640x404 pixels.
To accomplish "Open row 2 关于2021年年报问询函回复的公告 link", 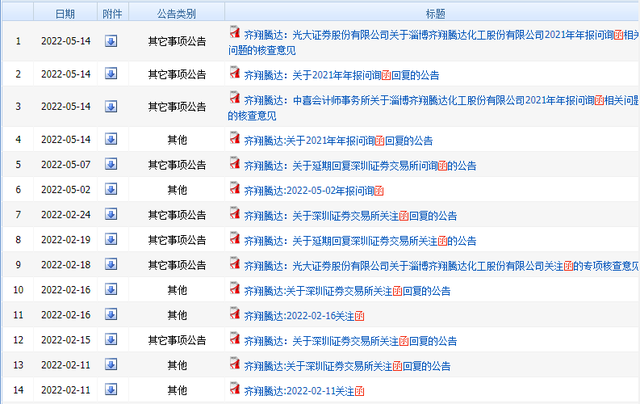I will (x=342, y=75).
